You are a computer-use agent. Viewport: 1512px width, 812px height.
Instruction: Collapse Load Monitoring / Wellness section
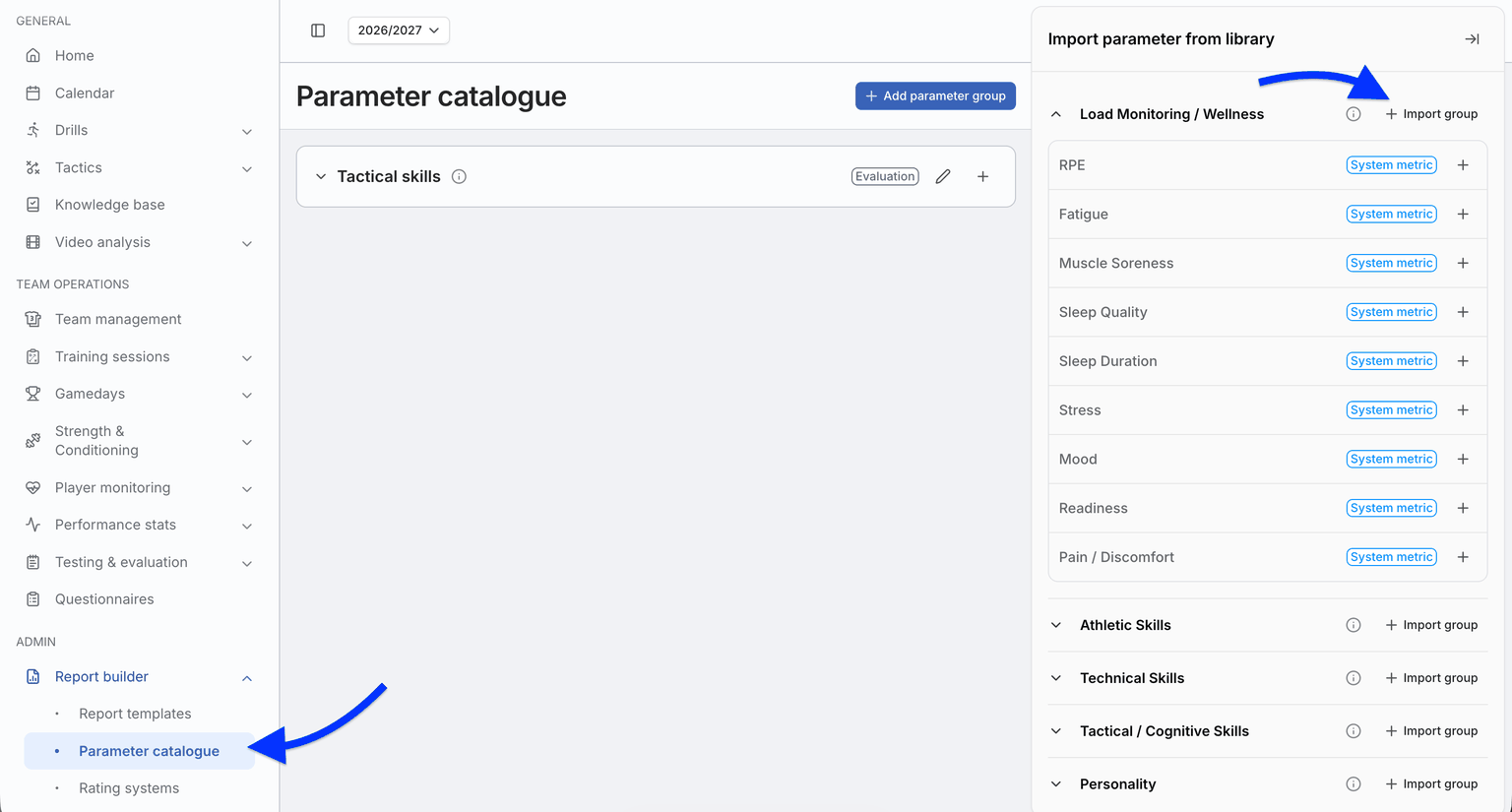pyautogui.click(x=1056, y=114)
